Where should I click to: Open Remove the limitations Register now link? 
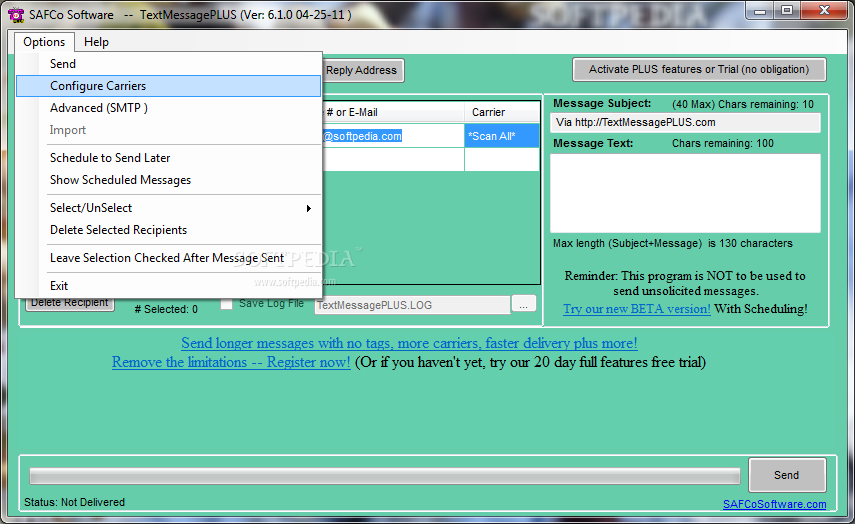231,362
